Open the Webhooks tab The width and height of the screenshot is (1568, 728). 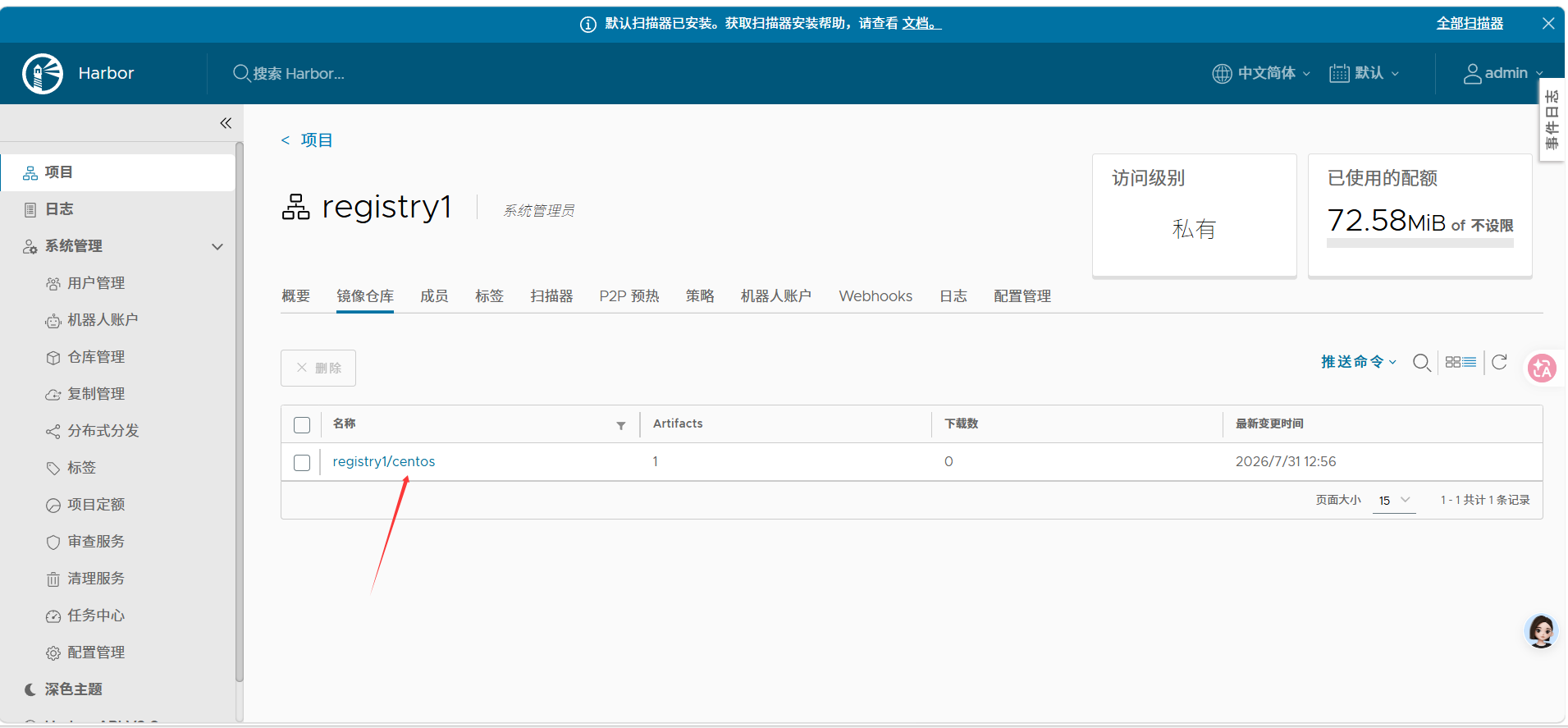[875, 296]
